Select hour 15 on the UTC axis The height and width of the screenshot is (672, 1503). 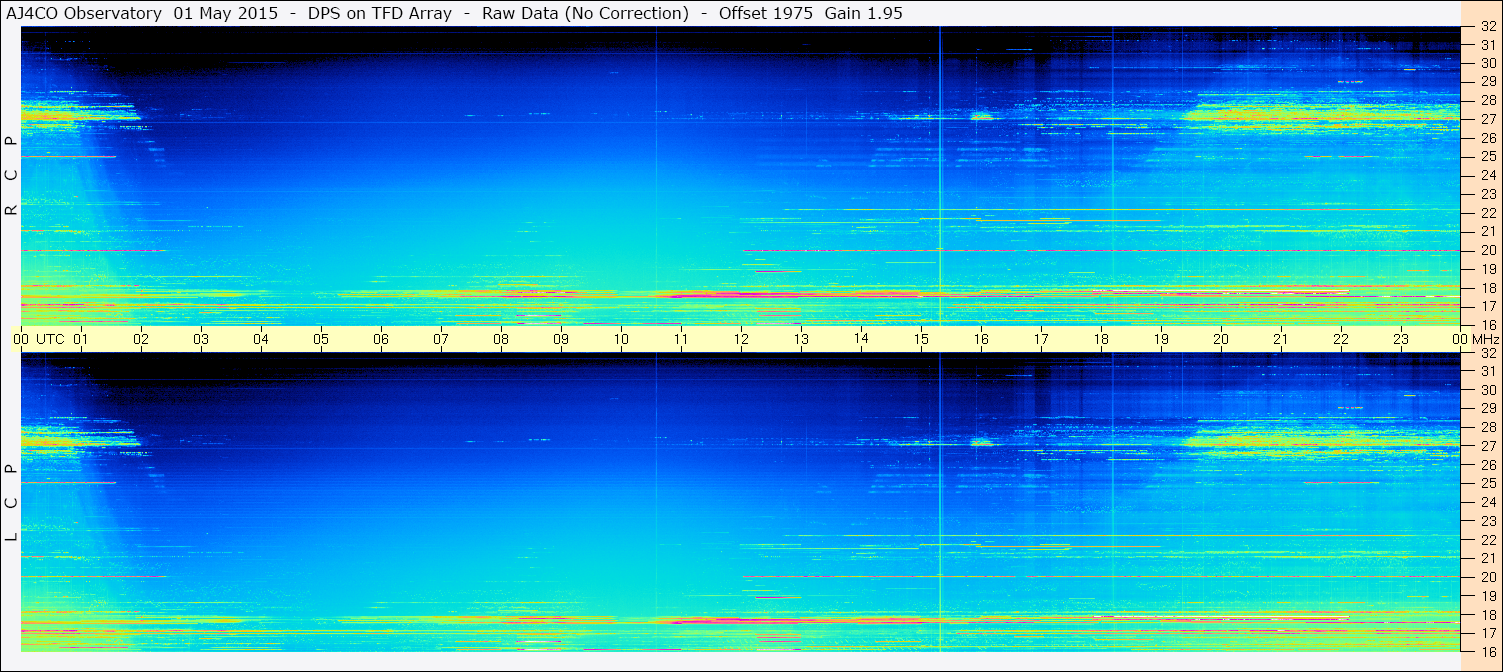(921, 339)
